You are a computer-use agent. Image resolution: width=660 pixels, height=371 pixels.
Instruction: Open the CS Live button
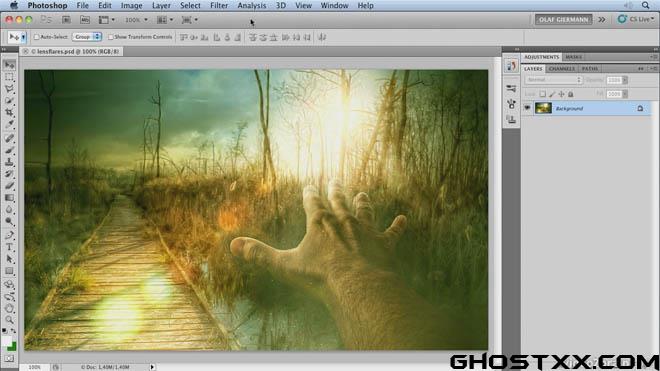coord(636,19)
